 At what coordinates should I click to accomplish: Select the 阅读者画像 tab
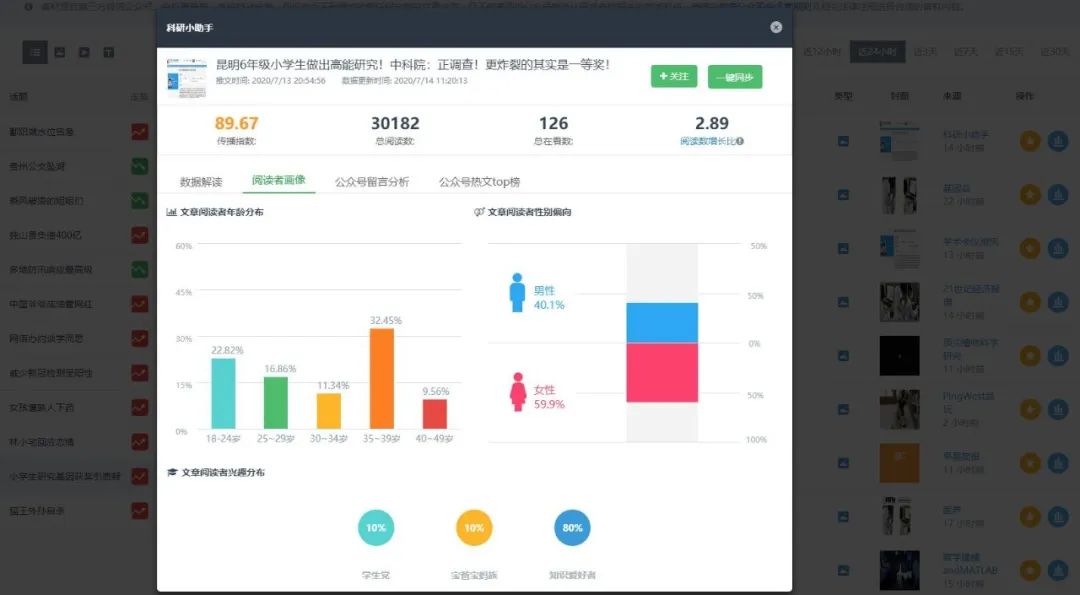[x=278, y=180]
